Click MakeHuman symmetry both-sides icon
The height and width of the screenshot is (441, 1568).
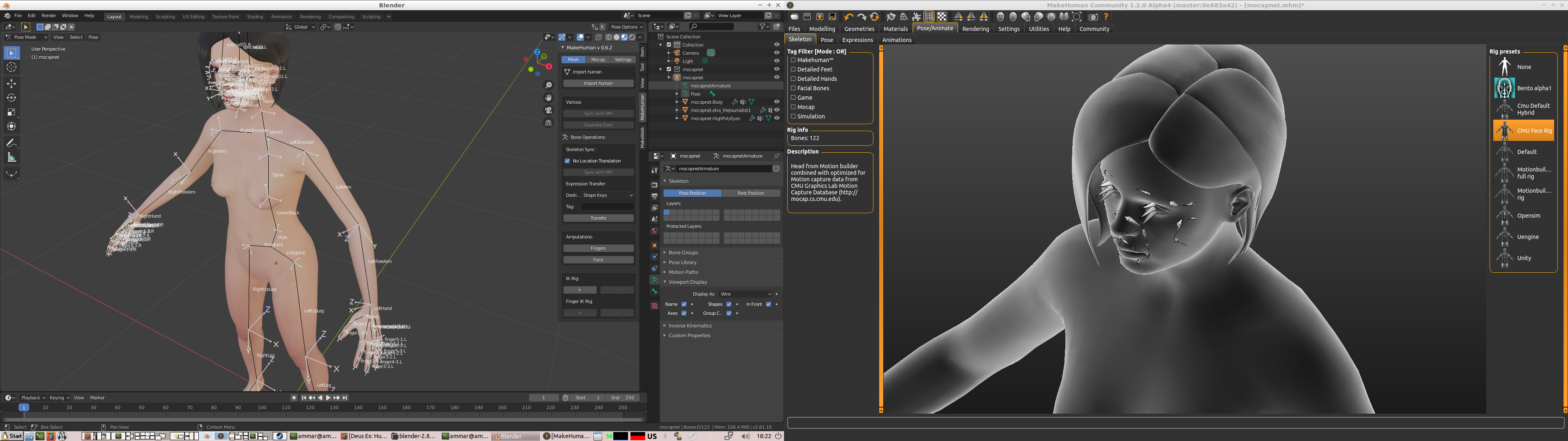(x=984, y=17)
